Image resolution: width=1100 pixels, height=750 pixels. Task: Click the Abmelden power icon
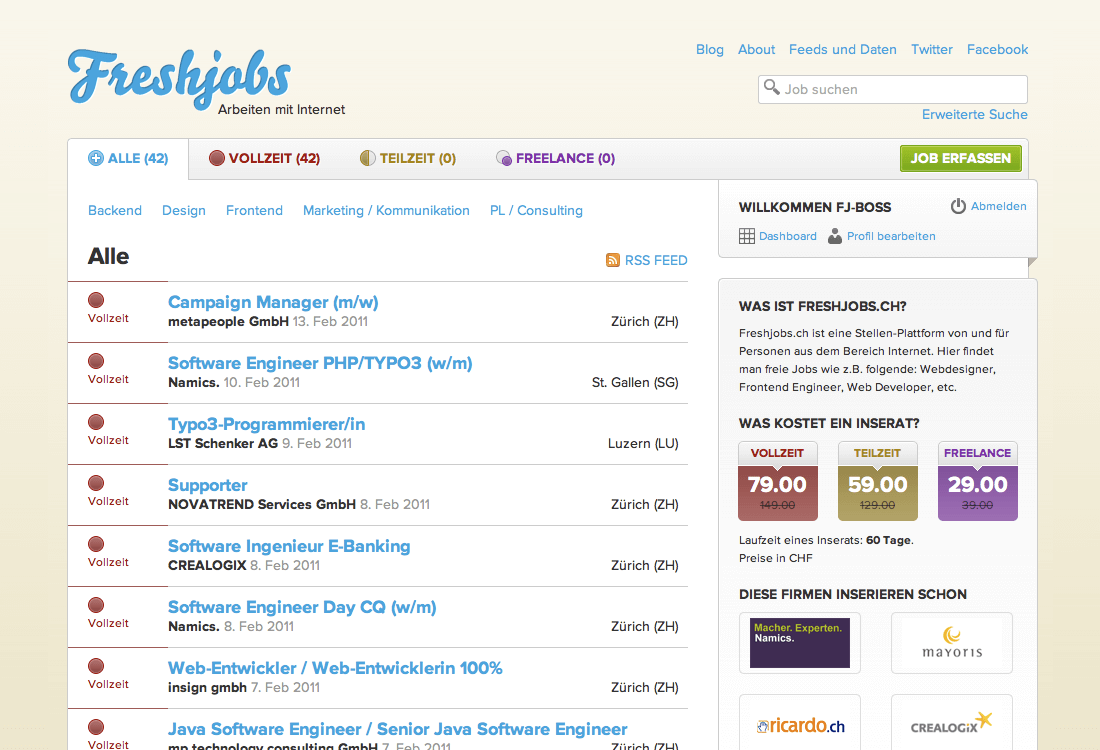(958, 206)
